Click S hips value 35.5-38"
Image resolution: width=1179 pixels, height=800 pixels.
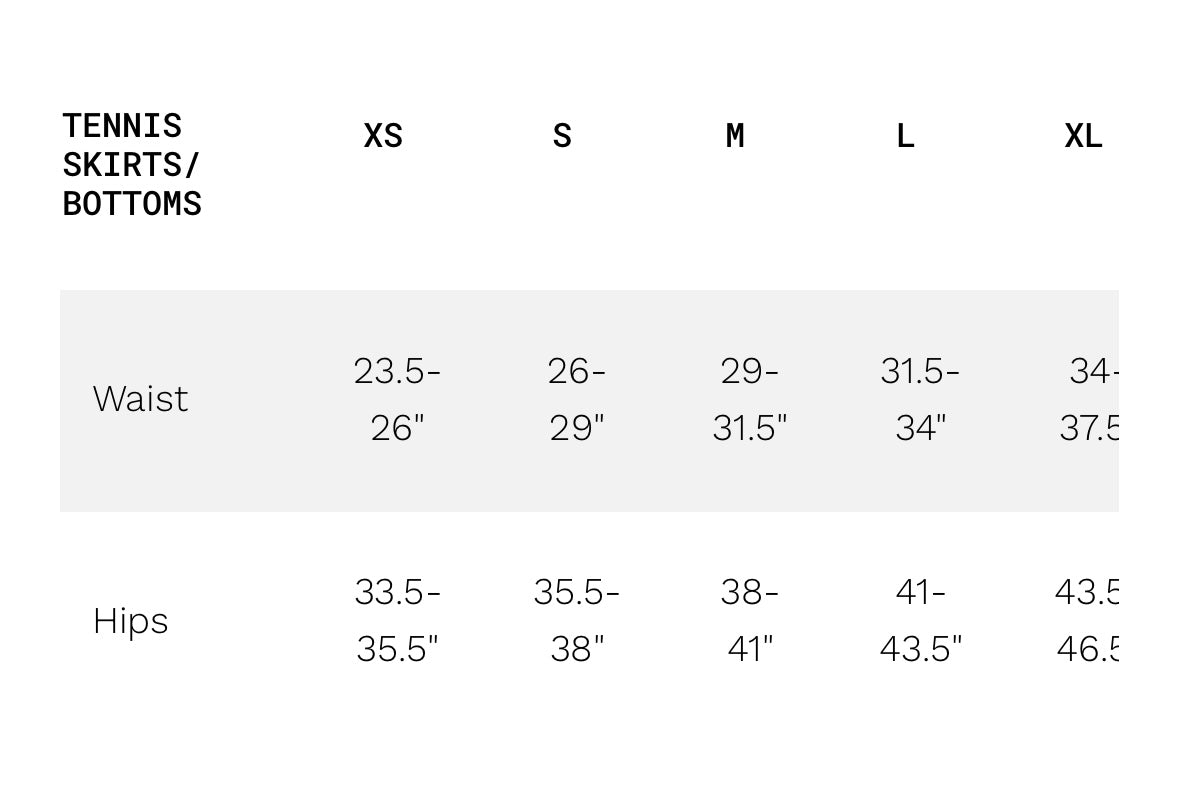click(577, 620)
